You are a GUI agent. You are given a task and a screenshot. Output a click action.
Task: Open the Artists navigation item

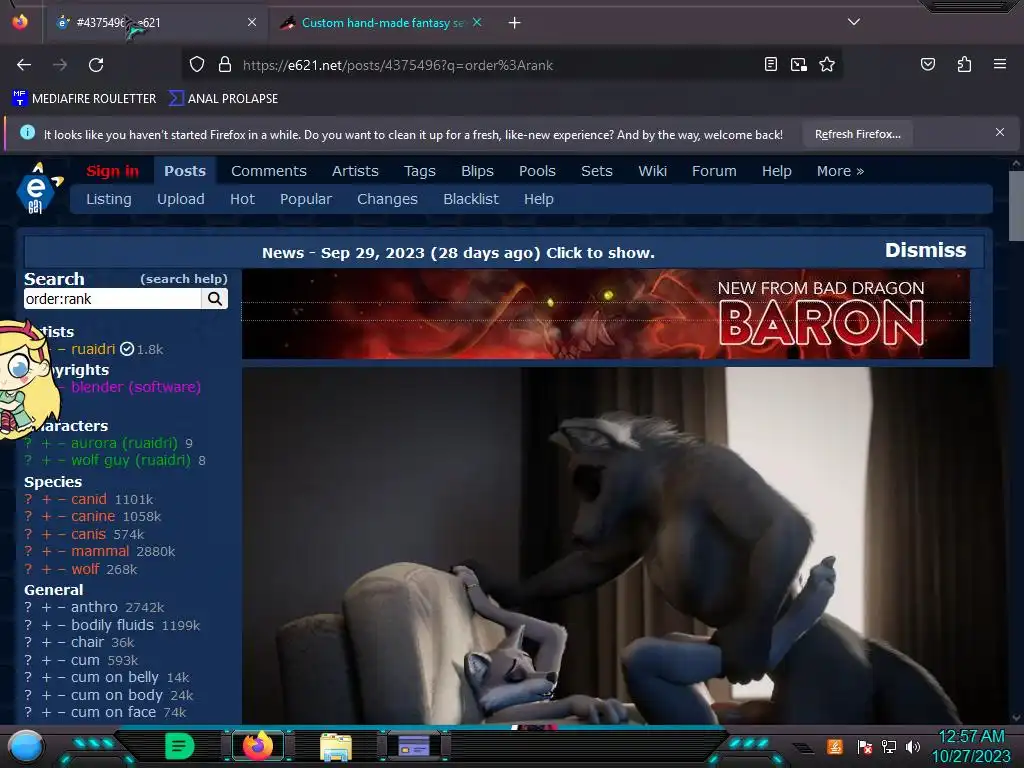pyautogui.click(x=355, y=171)
